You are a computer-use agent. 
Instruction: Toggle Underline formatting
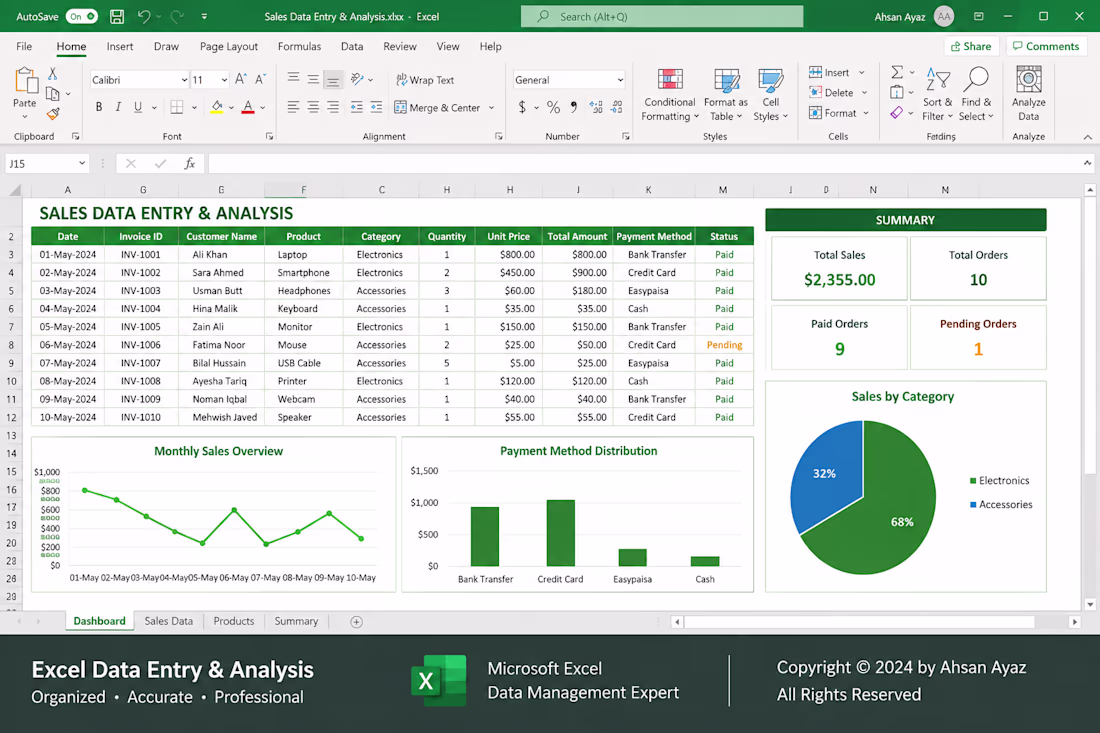[x=138, y=107]
